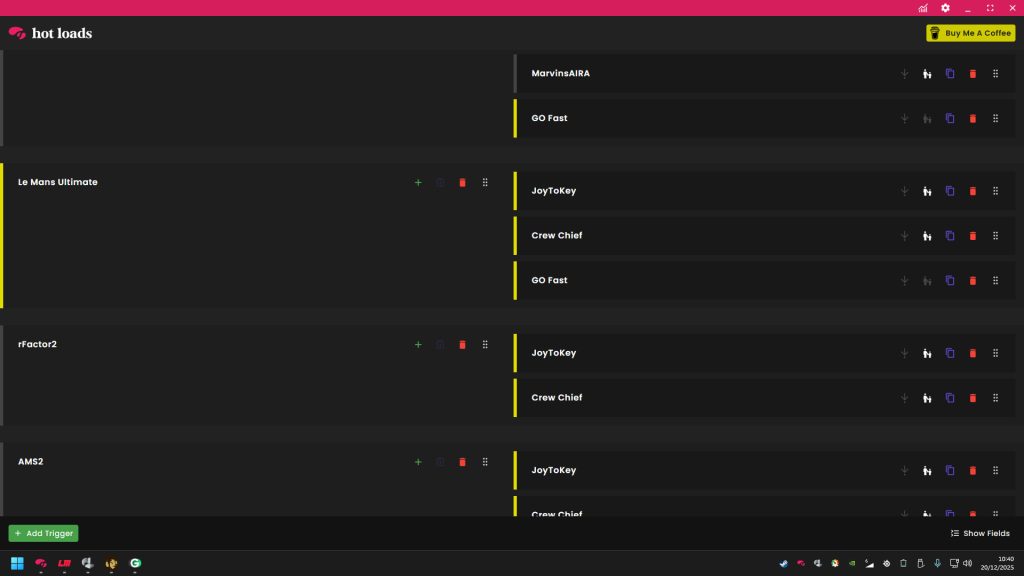The width and height of the screenshot is (1024, 576).
Task: Delete the MarvinsAIRA app entry
Action: [973, 74]
